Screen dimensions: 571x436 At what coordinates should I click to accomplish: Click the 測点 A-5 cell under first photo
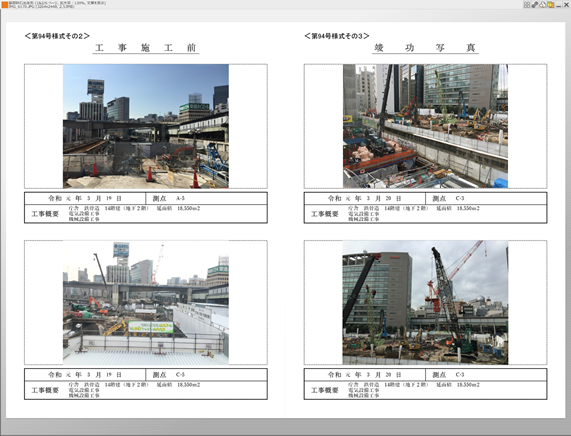[x=206, y=199]
